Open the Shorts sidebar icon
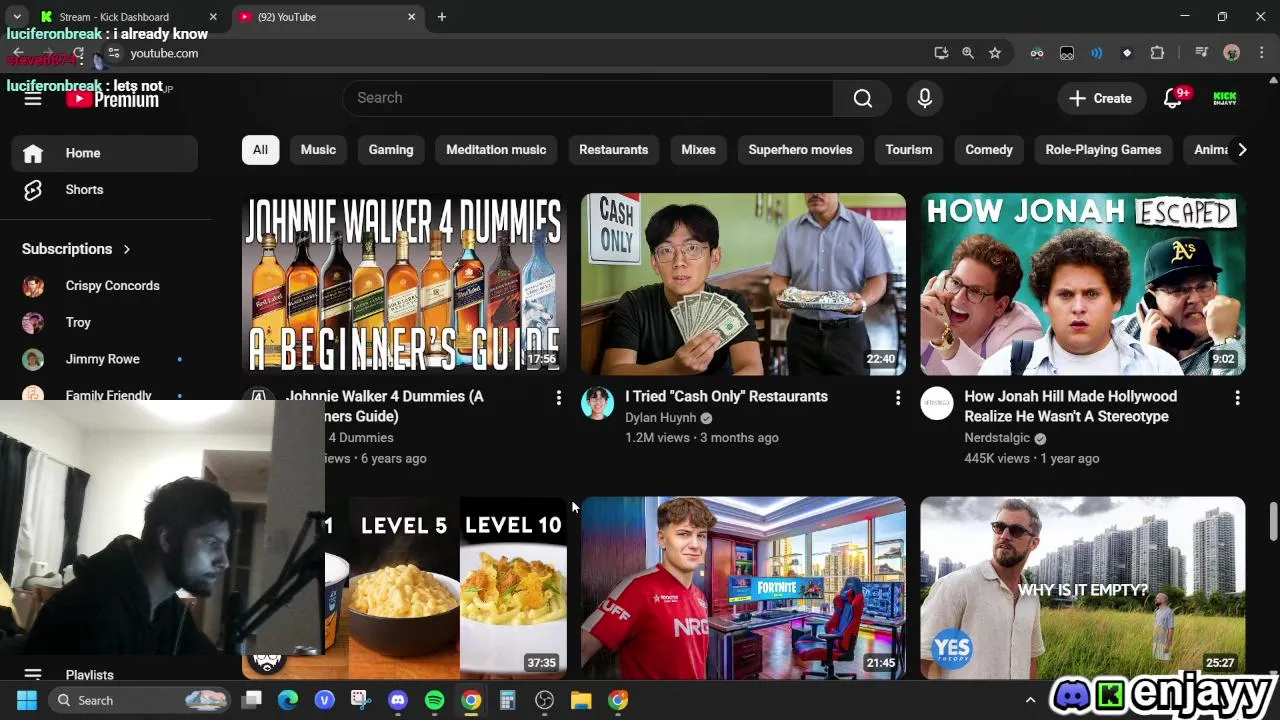Viewport: 1280px width, 720px height. tap(33, 190)
